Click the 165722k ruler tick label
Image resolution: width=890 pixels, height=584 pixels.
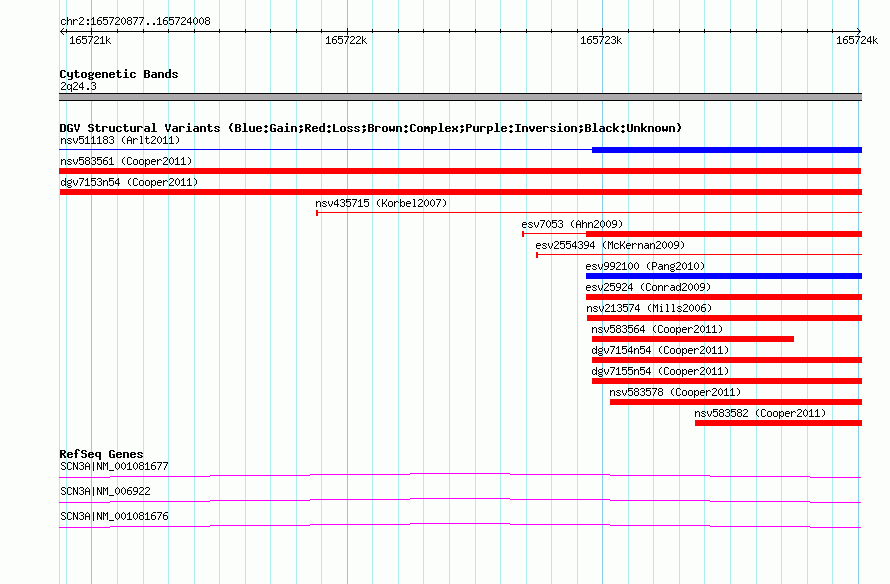point(346,40)
